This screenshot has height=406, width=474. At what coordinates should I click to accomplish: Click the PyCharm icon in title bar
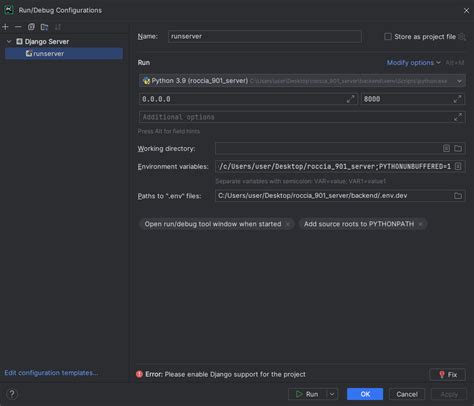(8, 10)
